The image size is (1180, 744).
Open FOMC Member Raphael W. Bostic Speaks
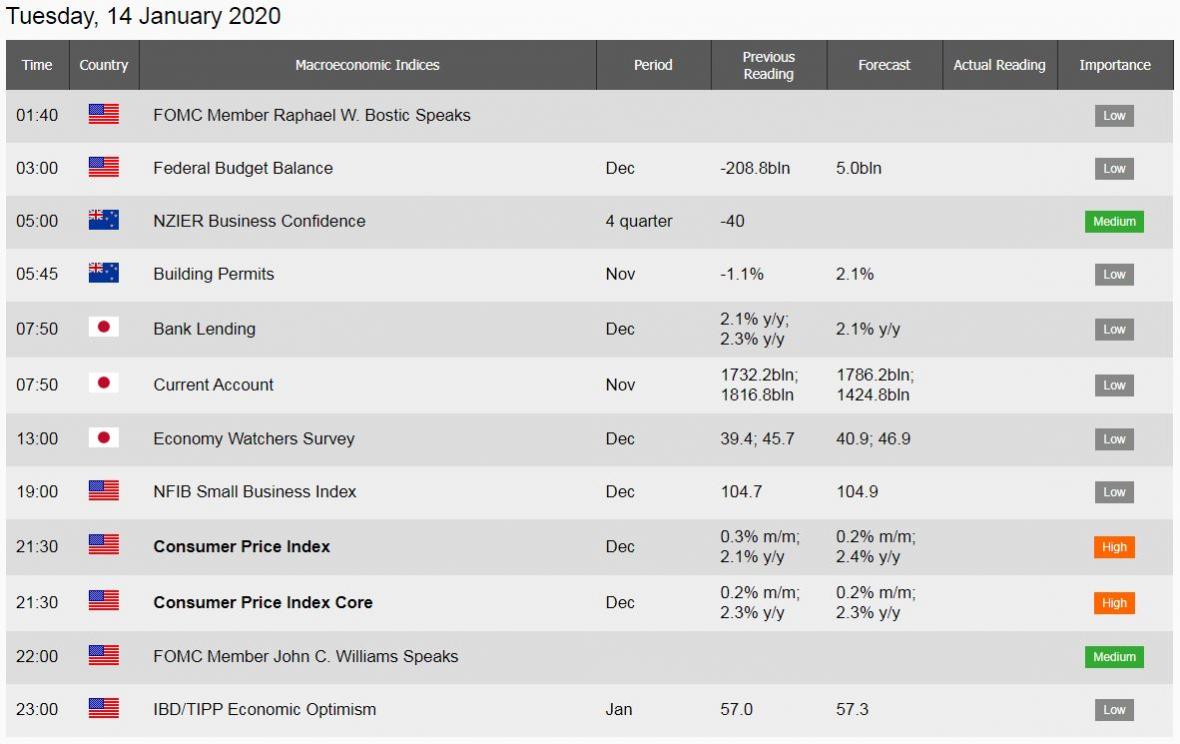tap(311, 115)
